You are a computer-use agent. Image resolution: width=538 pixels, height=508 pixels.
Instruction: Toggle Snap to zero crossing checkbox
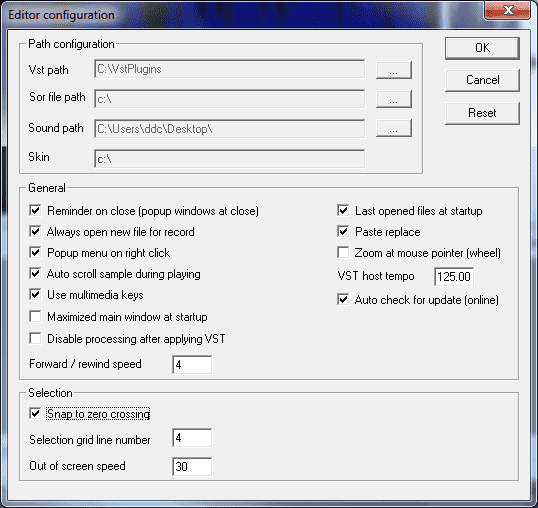(35, 413)
